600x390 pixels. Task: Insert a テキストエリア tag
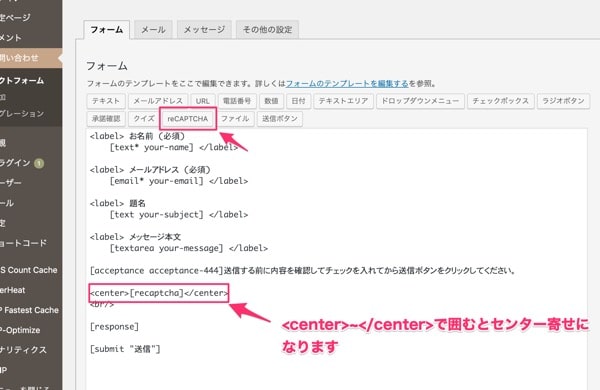(344, 101)
